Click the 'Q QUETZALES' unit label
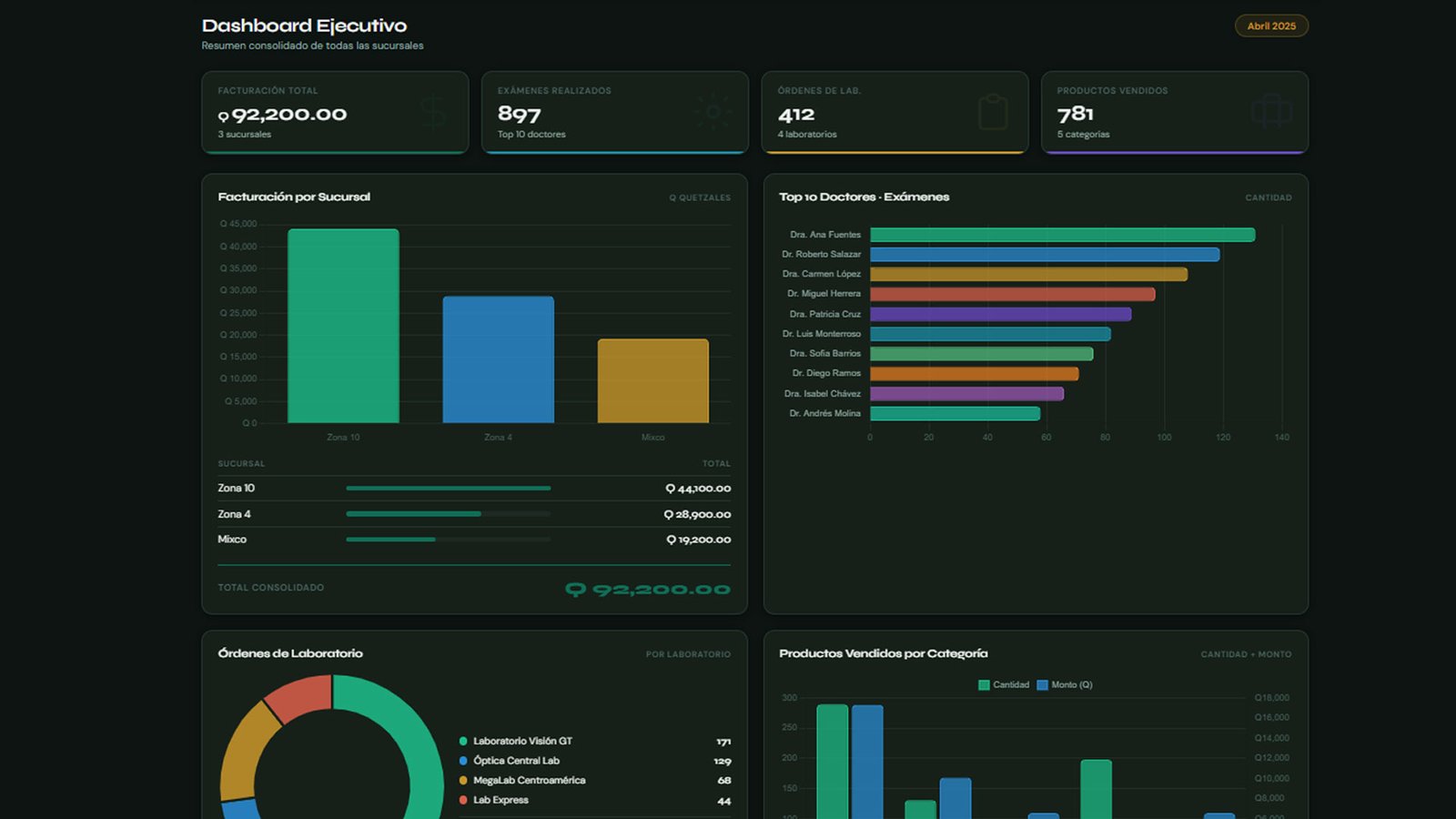Viewport: 1456px width, 819px height. click(x=700, y=197)
